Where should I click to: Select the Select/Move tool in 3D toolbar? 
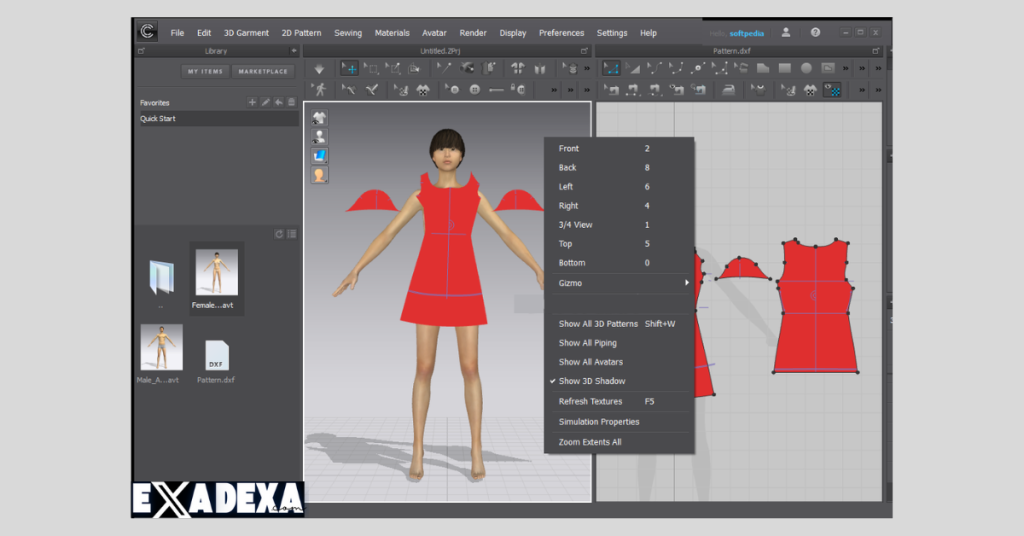coord(349,69)
